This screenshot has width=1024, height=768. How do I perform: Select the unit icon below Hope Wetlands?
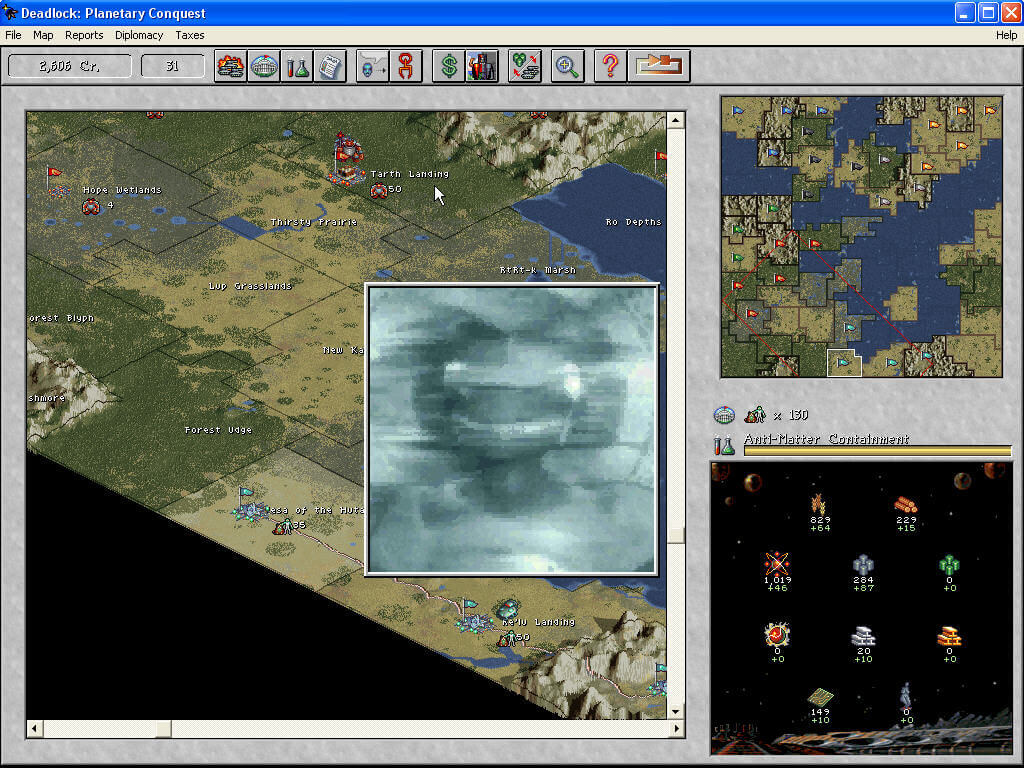click(91, 207)
